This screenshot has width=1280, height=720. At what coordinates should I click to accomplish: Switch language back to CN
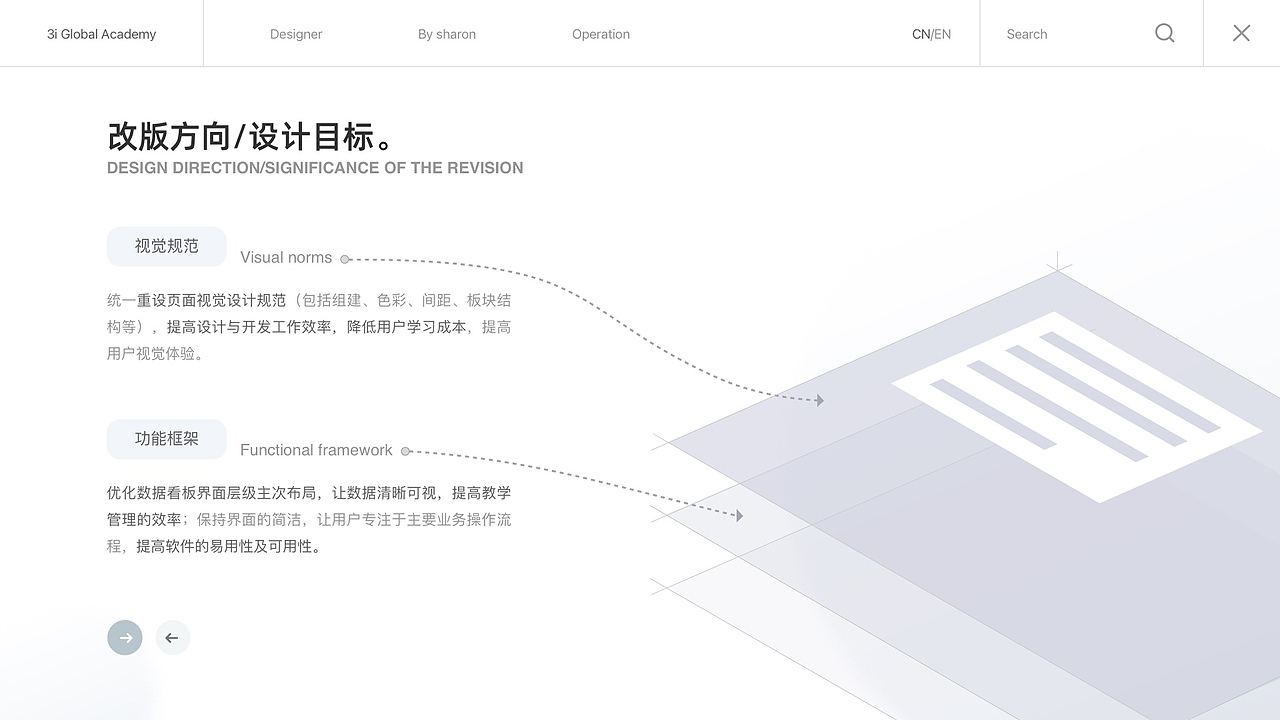(x=919, y=33)
